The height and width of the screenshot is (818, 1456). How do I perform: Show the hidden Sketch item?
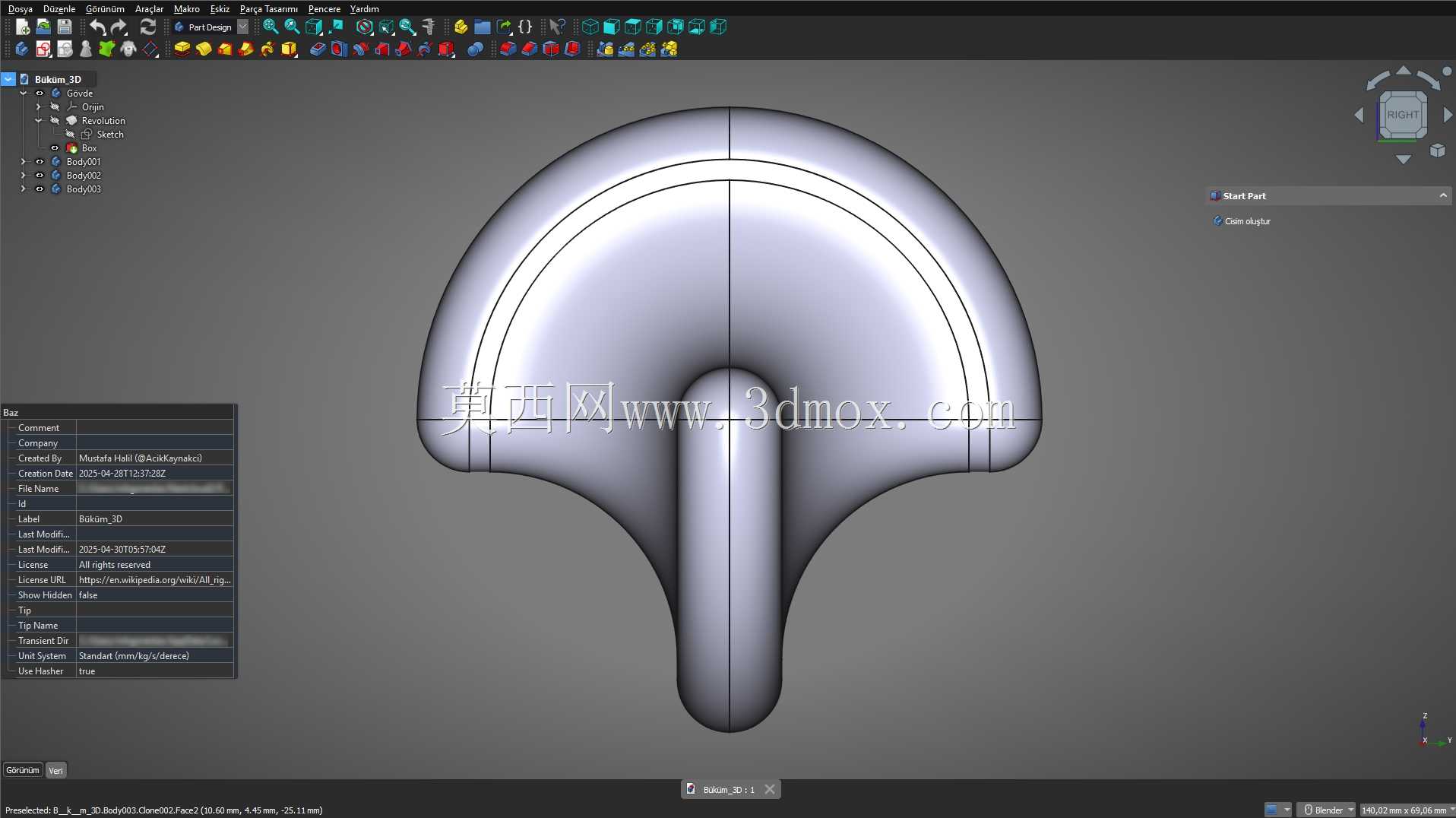[70, 135]
